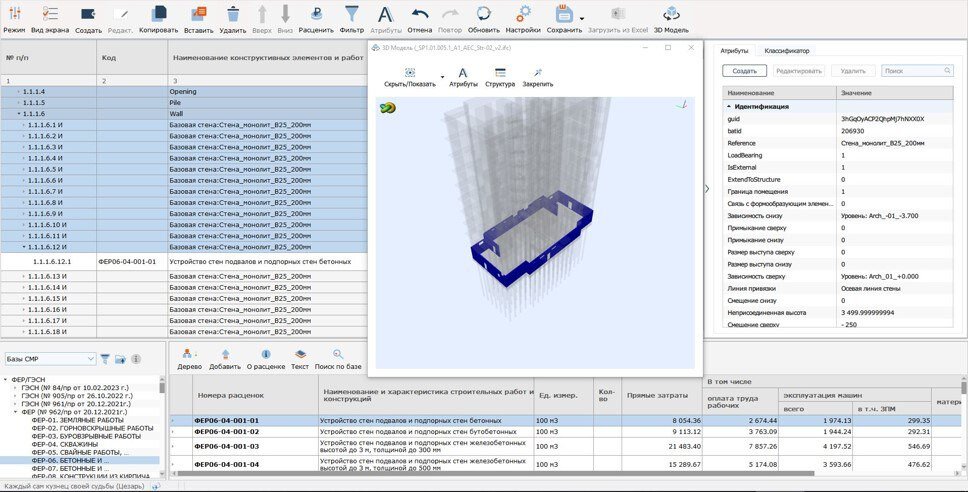This screenshot has width=968, height=492.
Task: Select the Атрибуты tab in right panel
Action: point(734,50)
